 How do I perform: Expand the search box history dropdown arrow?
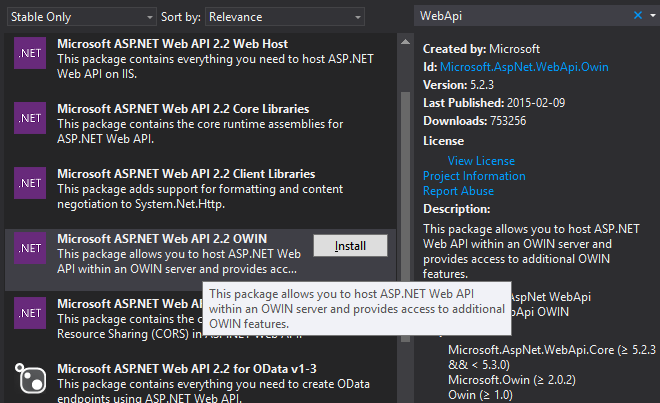[652, 15]
